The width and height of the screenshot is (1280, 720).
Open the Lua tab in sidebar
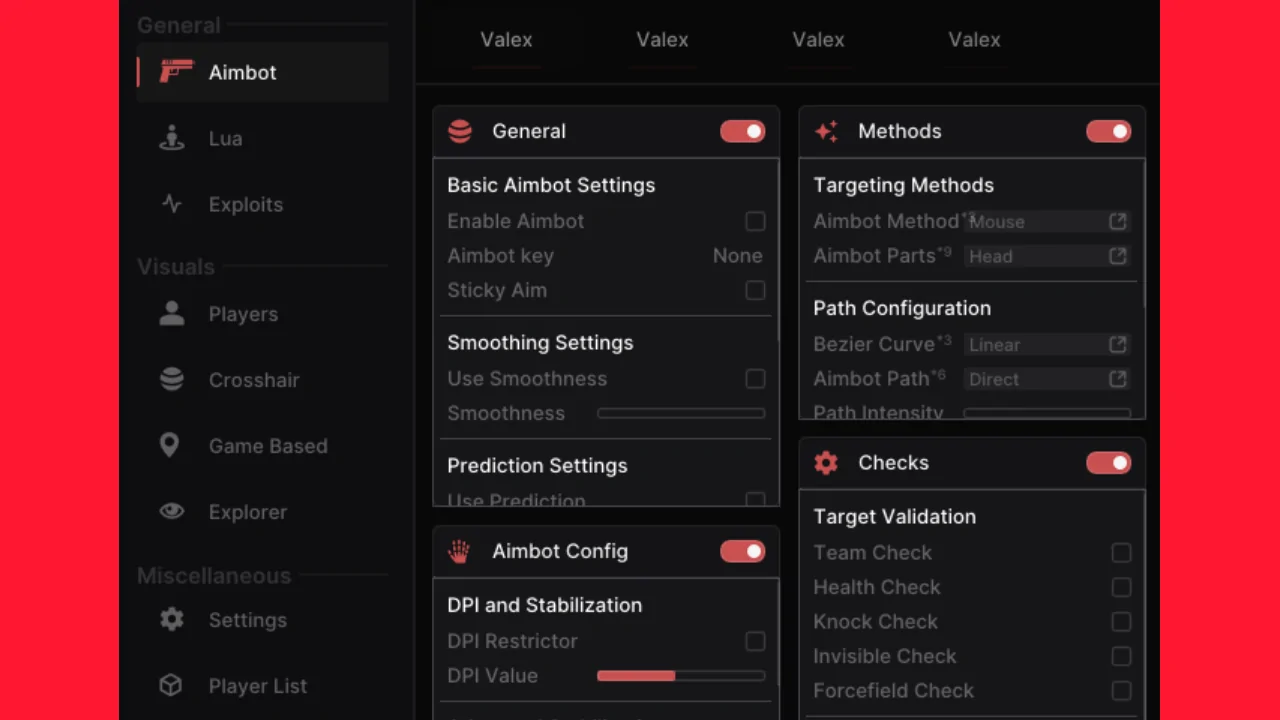click(262, 138)
